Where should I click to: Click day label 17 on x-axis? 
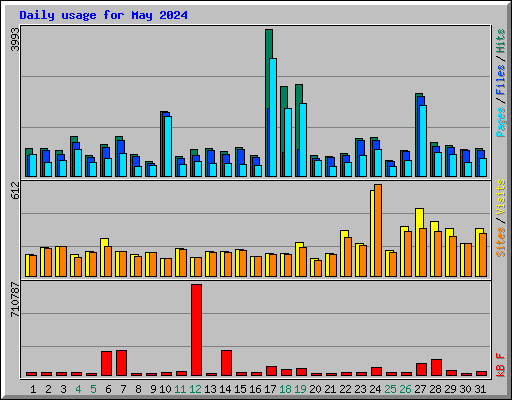[270, 389]
